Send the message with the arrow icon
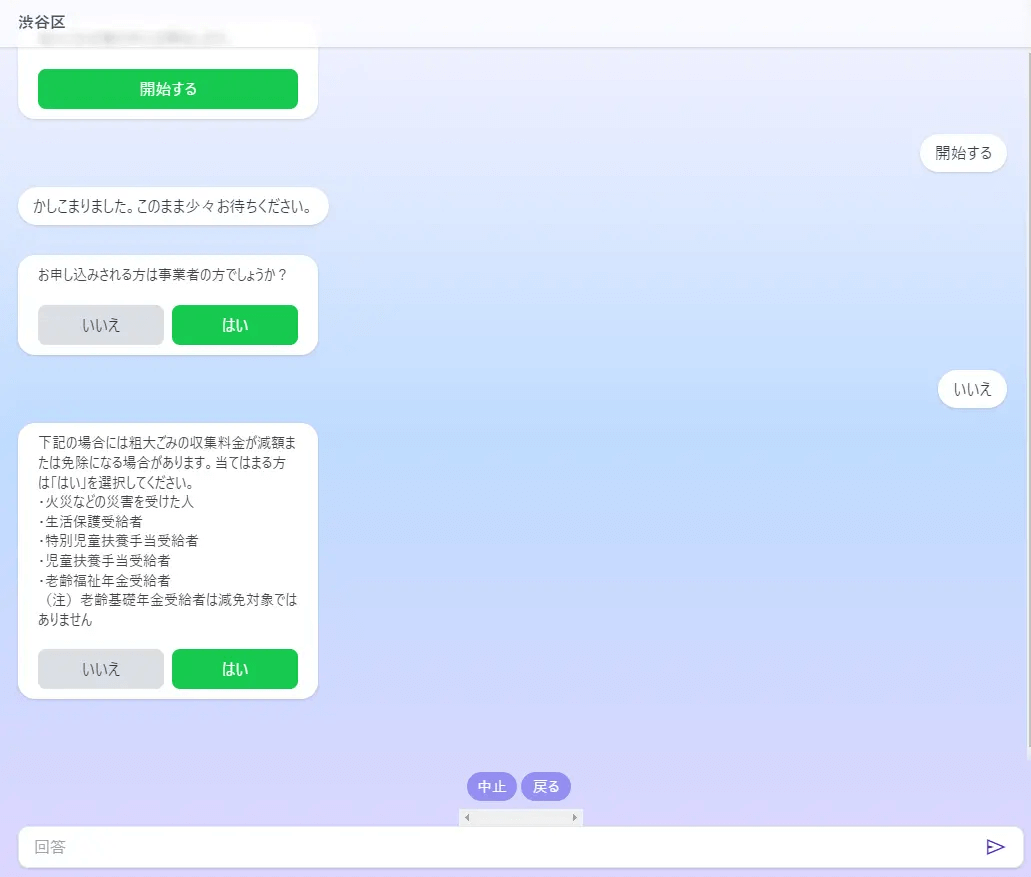Image resolution: width=1031 pixels, height=877 pixels. 995,847
